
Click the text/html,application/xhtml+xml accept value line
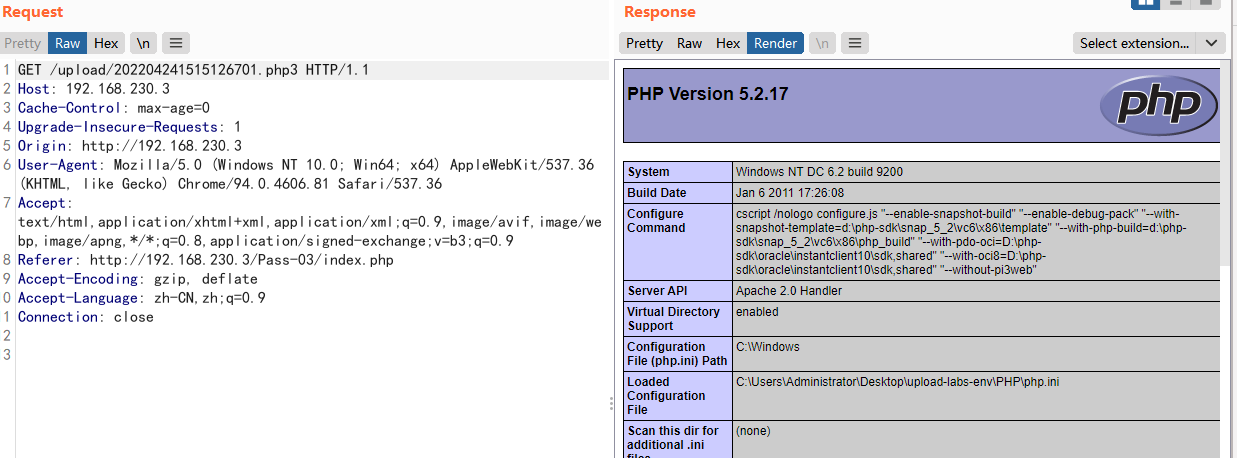click(310, 222)
